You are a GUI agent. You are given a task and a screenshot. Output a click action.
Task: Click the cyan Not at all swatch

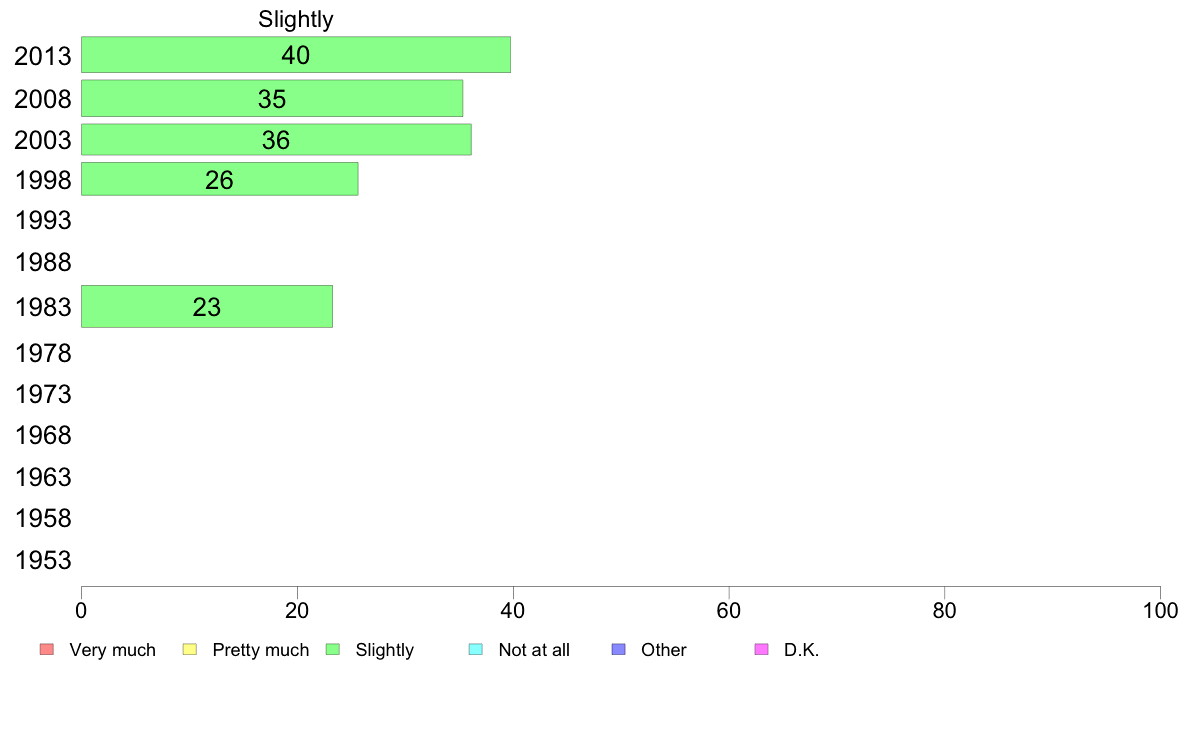[476, 650]
